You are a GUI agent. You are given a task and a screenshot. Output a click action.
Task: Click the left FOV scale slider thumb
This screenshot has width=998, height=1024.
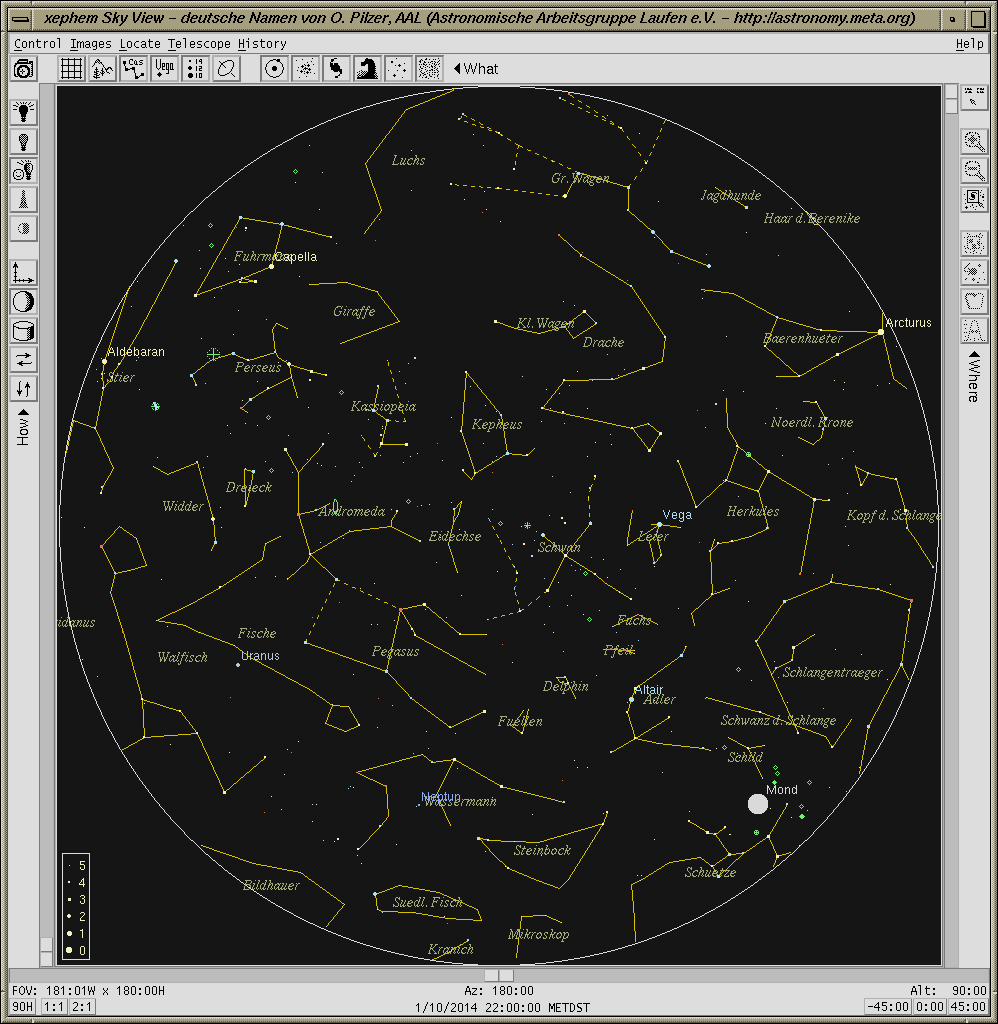click(46, 952)
